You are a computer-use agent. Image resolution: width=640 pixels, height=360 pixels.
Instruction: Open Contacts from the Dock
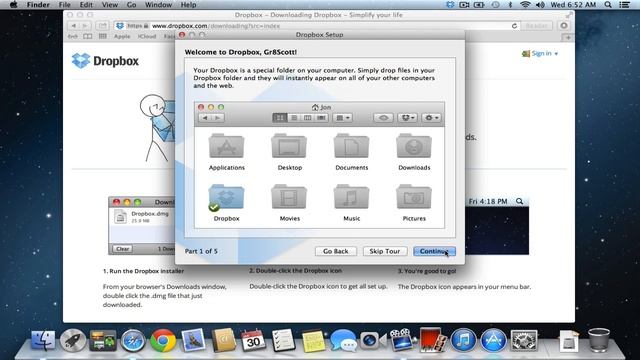[x=223, y=340]
